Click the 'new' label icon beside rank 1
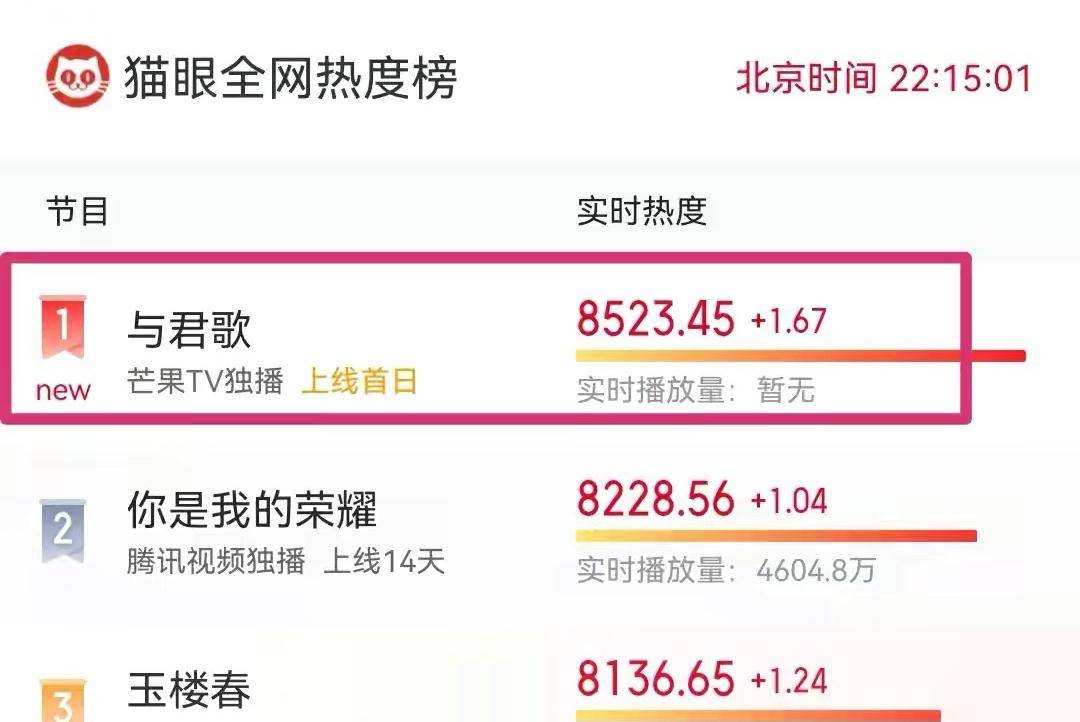The image size is (1080, 722). click(x=62, y=390)
